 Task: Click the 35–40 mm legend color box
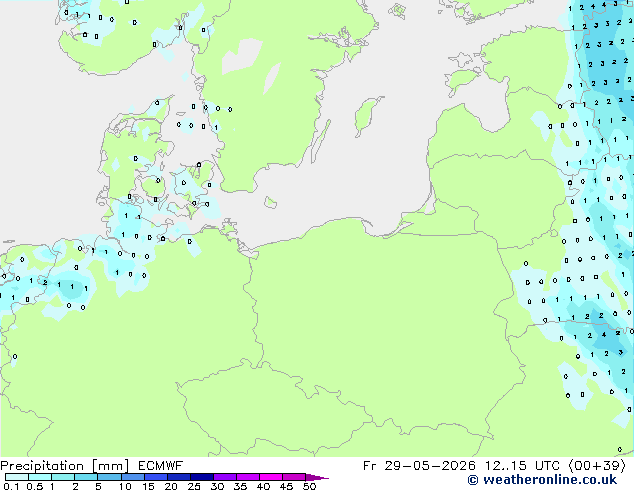point(248,477)
